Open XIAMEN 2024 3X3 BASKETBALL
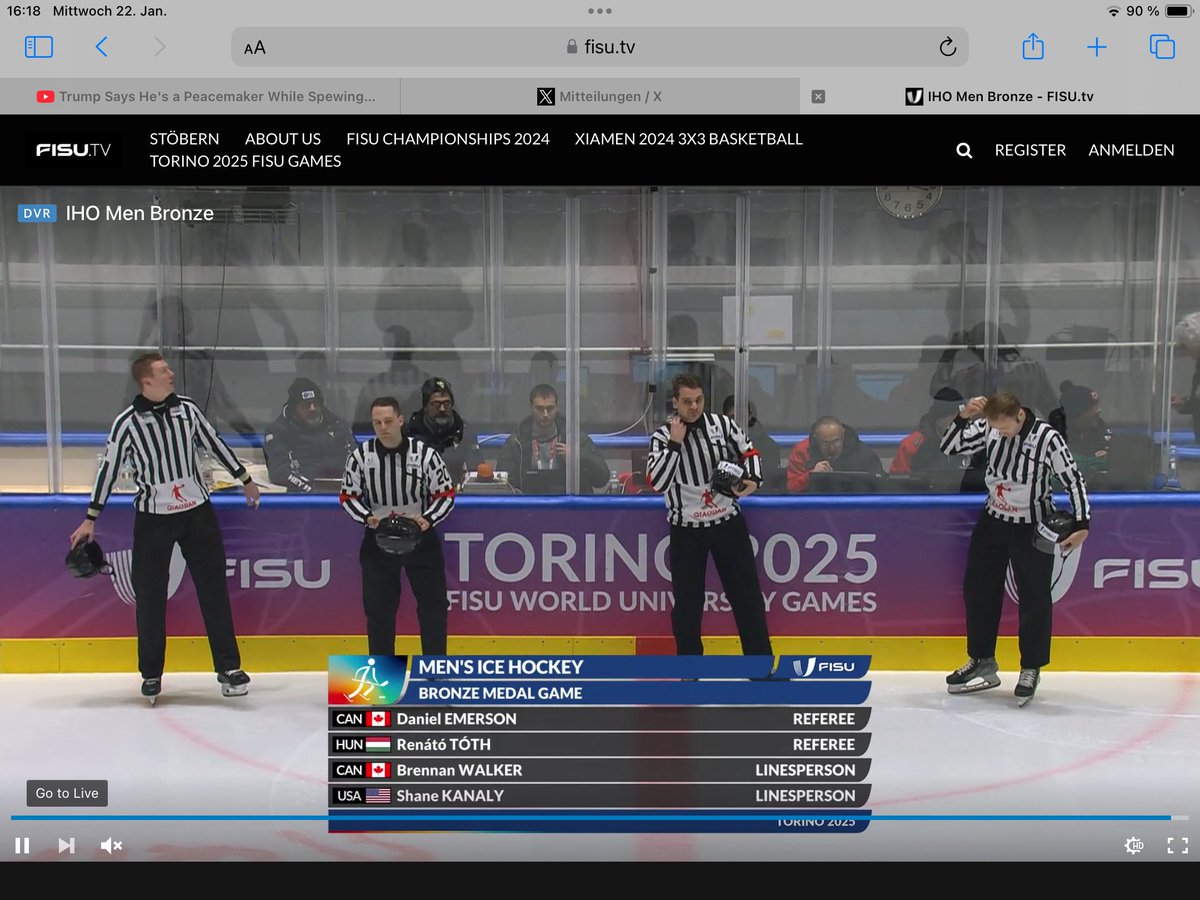Viewport: 1200px width, 900px height. click(689, 139)
